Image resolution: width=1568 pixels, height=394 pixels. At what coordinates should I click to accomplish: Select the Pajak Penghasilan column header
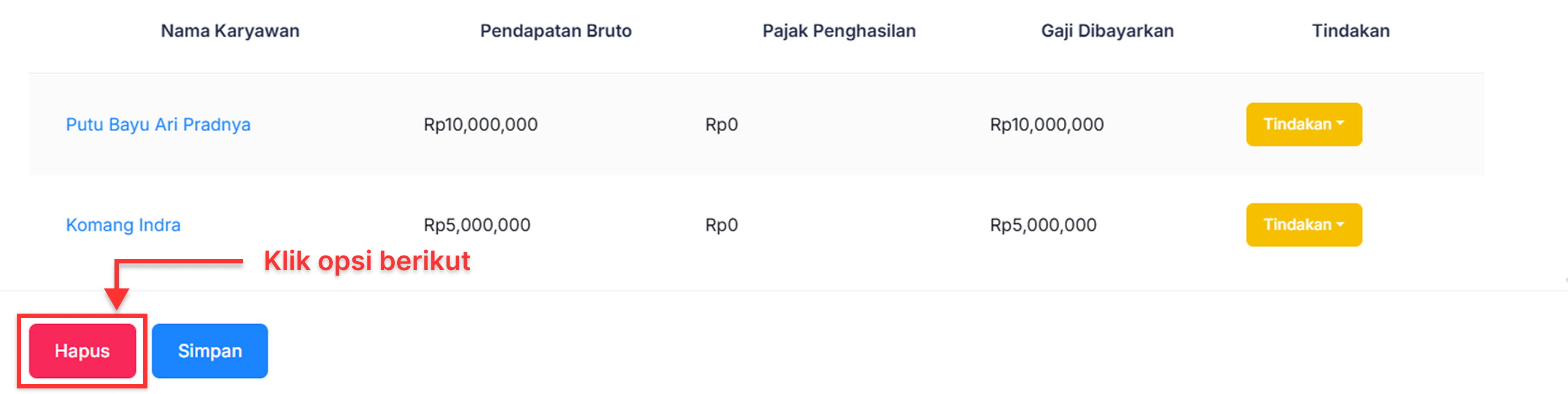[839, 30]
